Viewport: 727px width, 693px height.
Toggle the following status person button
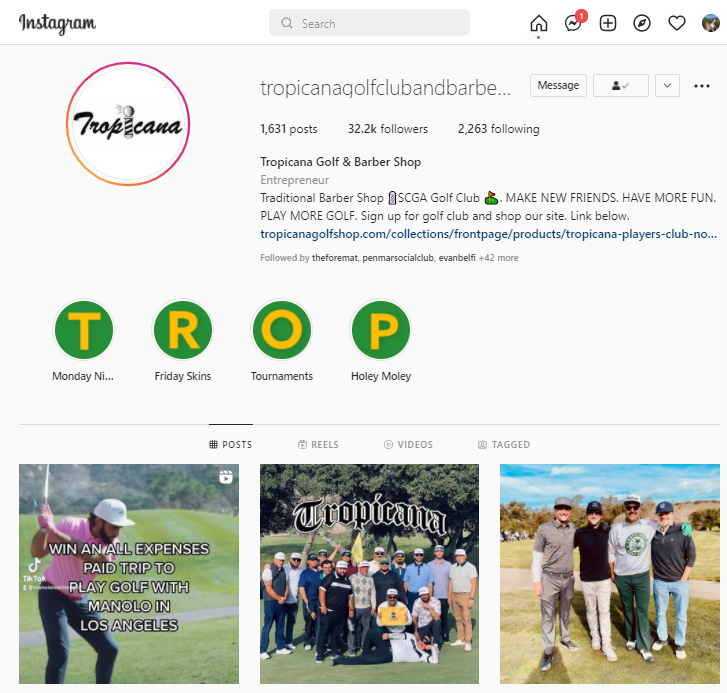pos(620,85)
